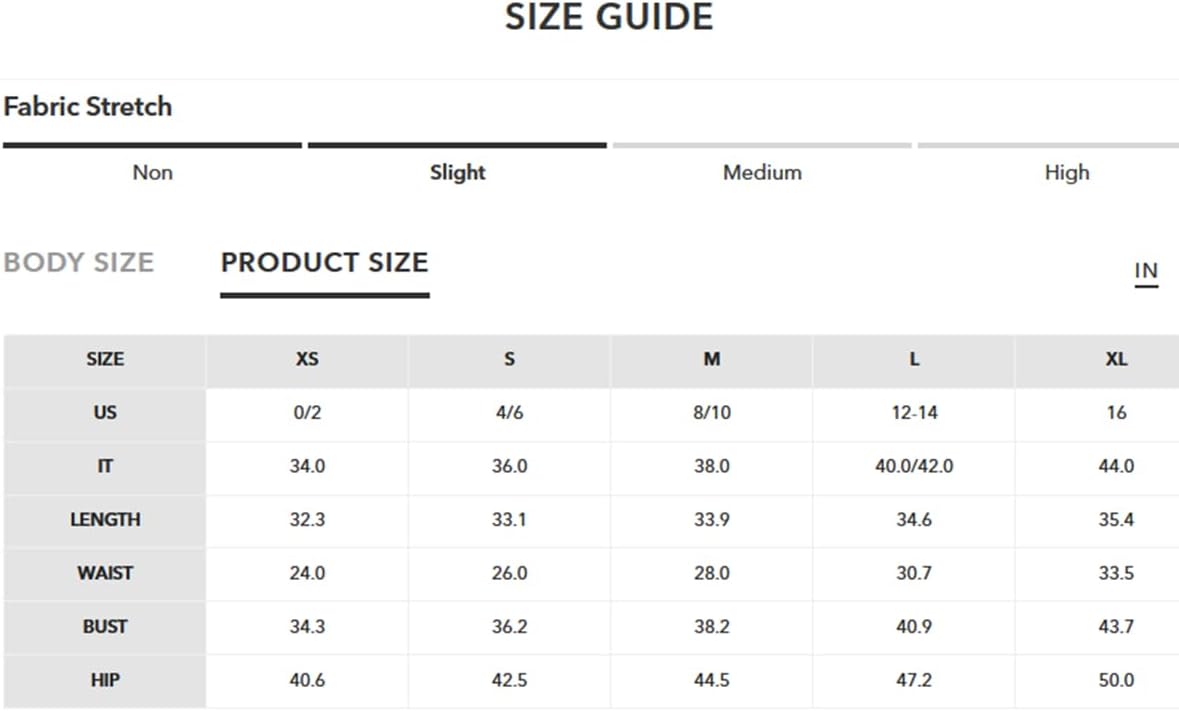Select the XS size column header
The image size is (1179, 711).
click(307, 359)
